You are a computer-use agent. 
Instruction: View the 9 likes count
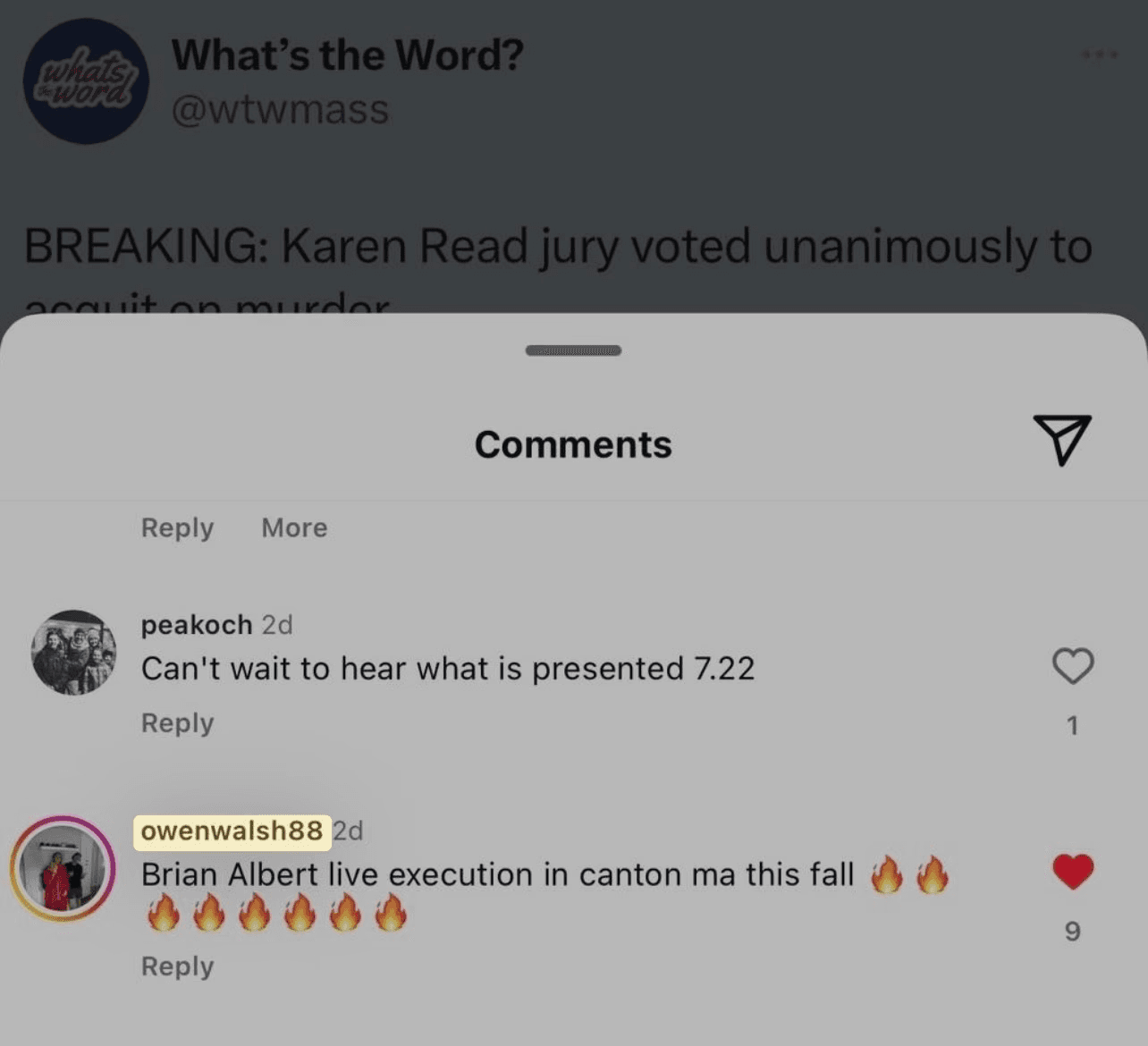point(1073,932)
